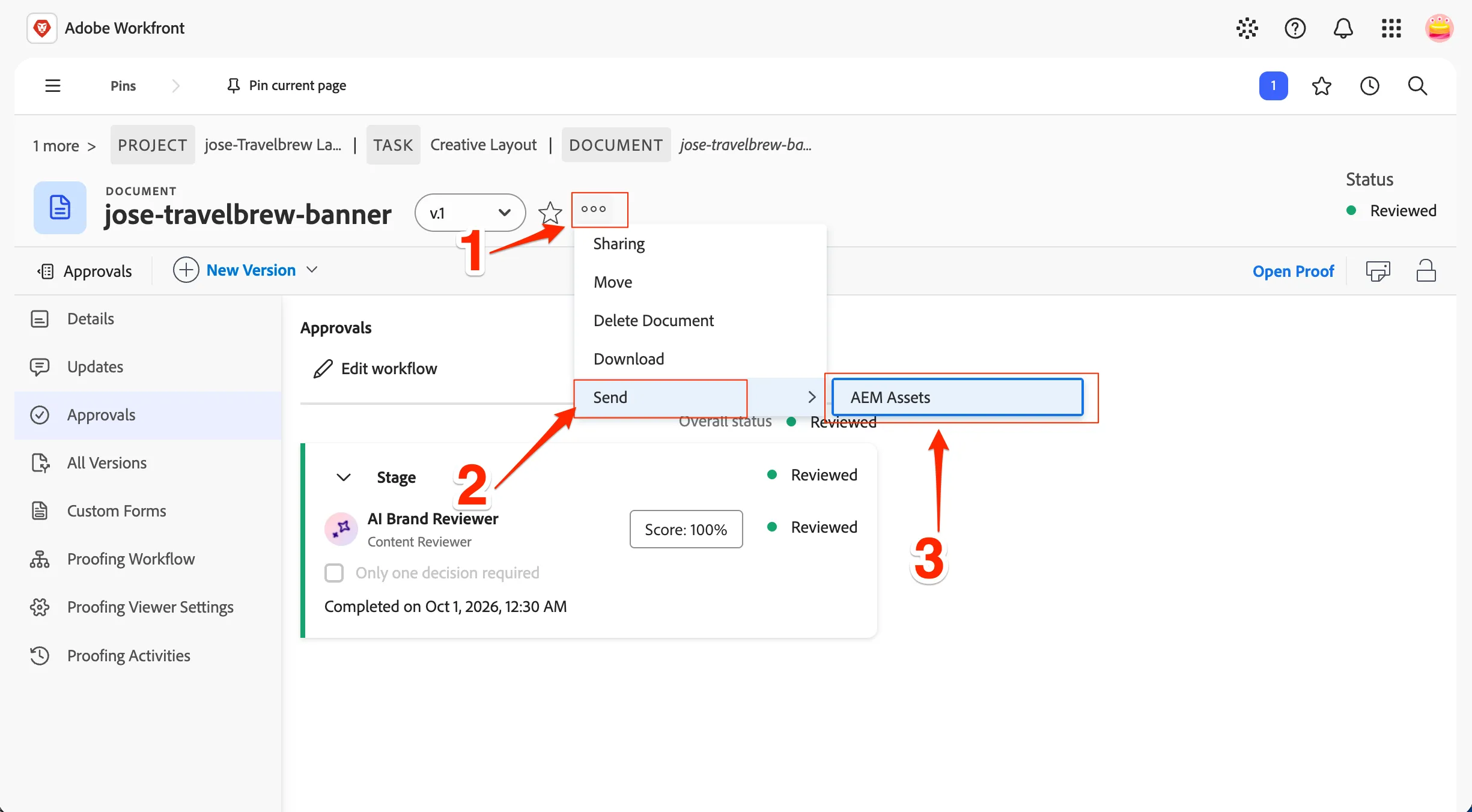1472x812 pixels.
Task: Open Favorites star in top navigation bar
Action: coord(1322,86)
